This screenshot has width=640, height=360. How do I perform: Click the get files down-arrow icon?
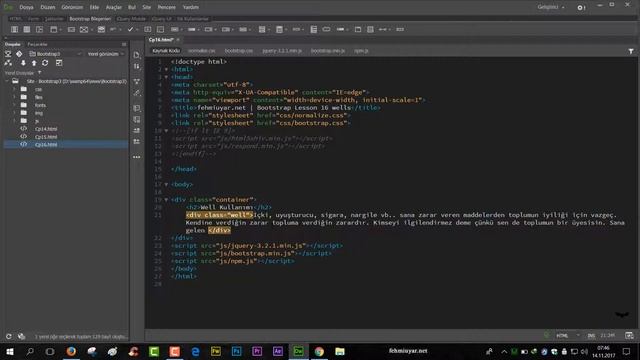[23, 63]
